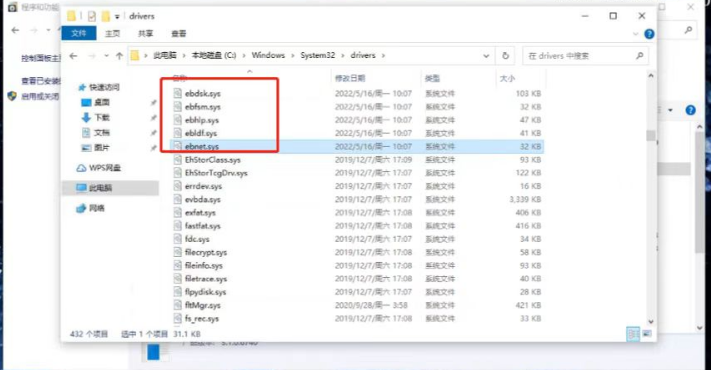Go back in the 程序和功能 window behind
The height and width of the screenshot is (370, 711).
click(x=15, y=30)
